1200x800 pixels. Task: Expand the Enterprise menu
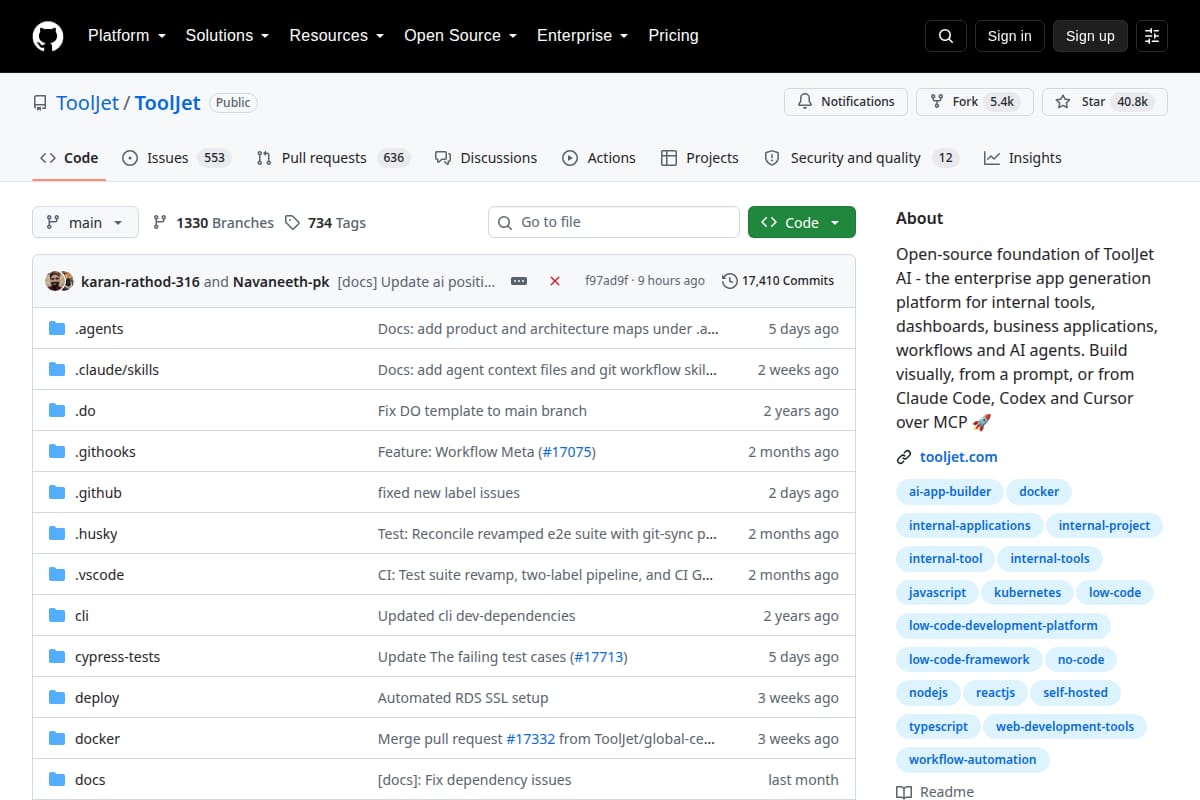tap(582, 36)
